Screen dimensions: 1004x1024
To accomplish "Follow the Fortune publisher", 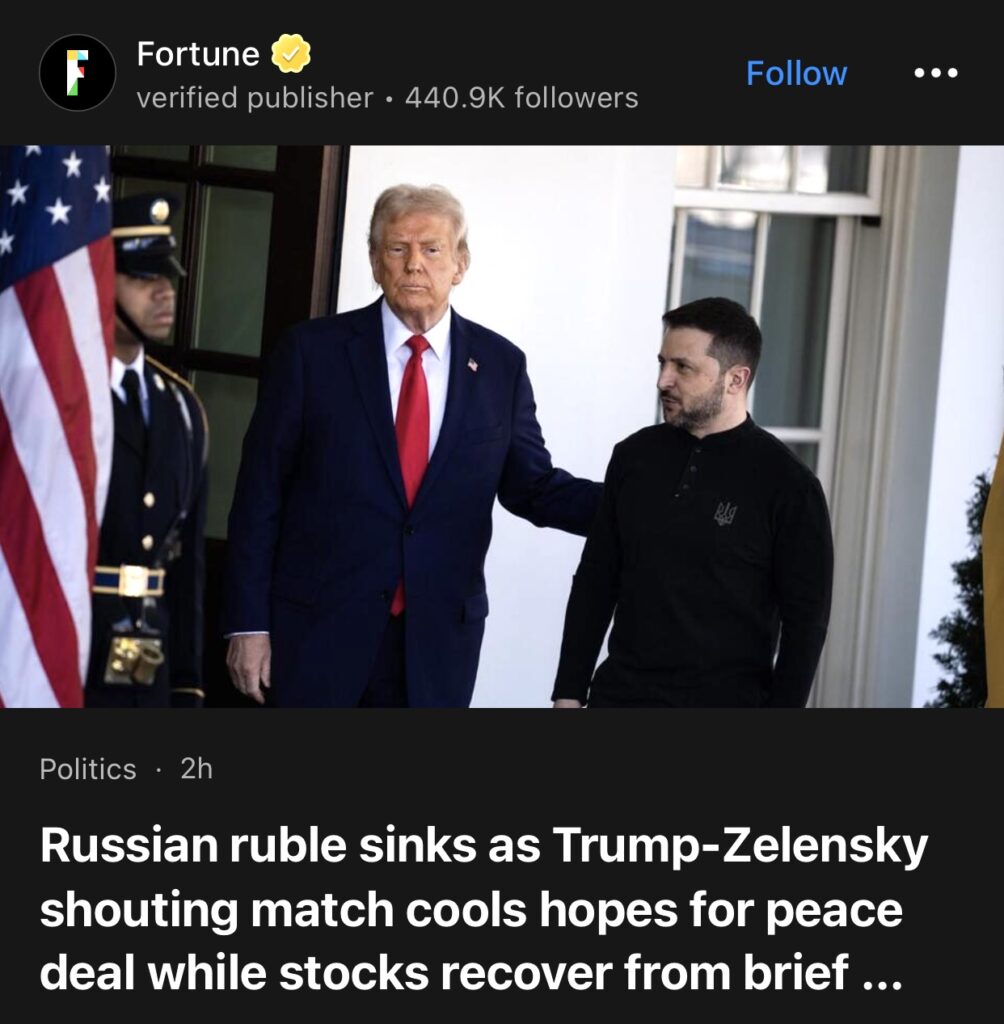I will pos(796,73).
